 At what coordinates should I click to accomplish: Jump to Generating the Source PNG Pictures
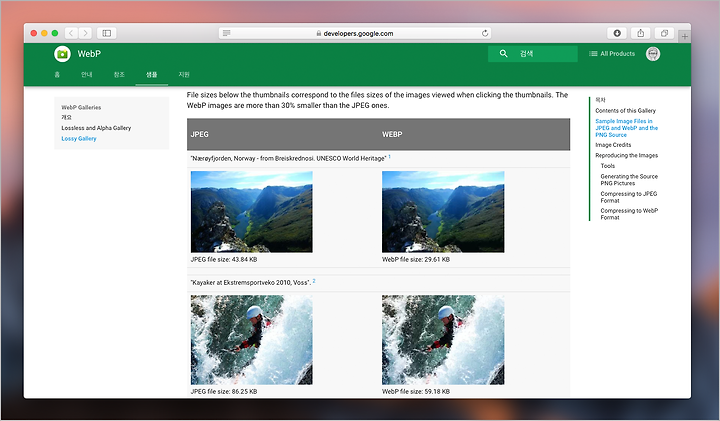click(629, 180)
